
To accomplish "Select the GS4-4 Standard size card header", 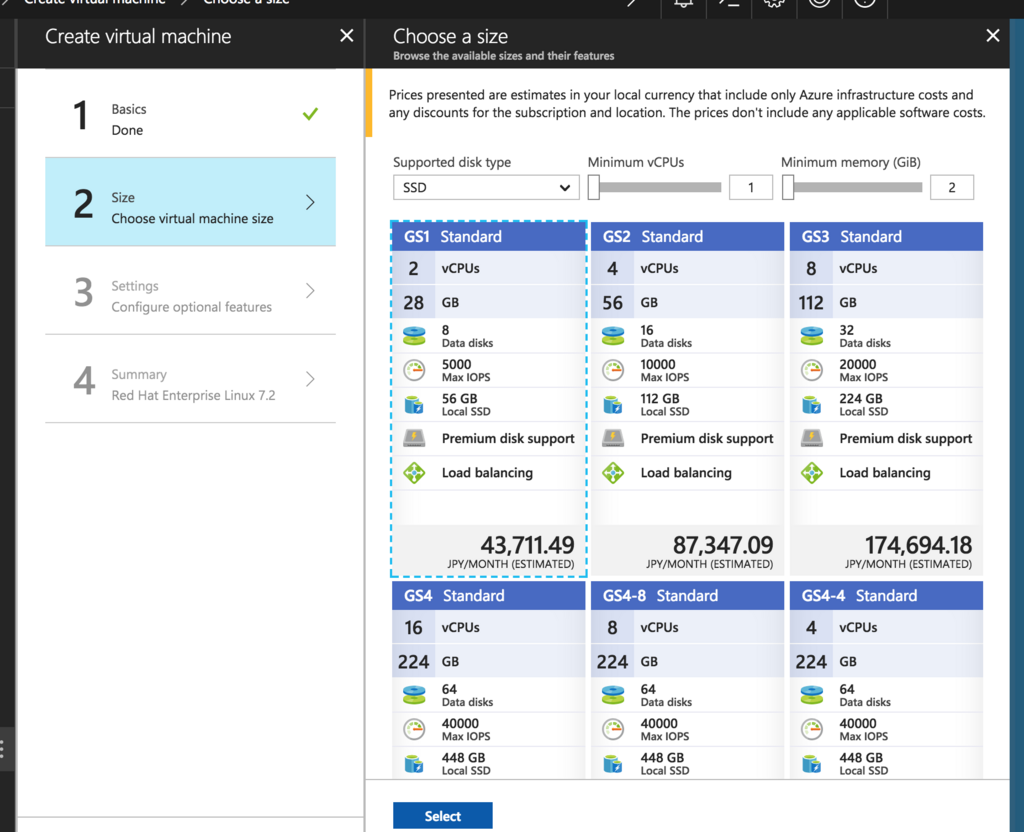I will 886,596.
